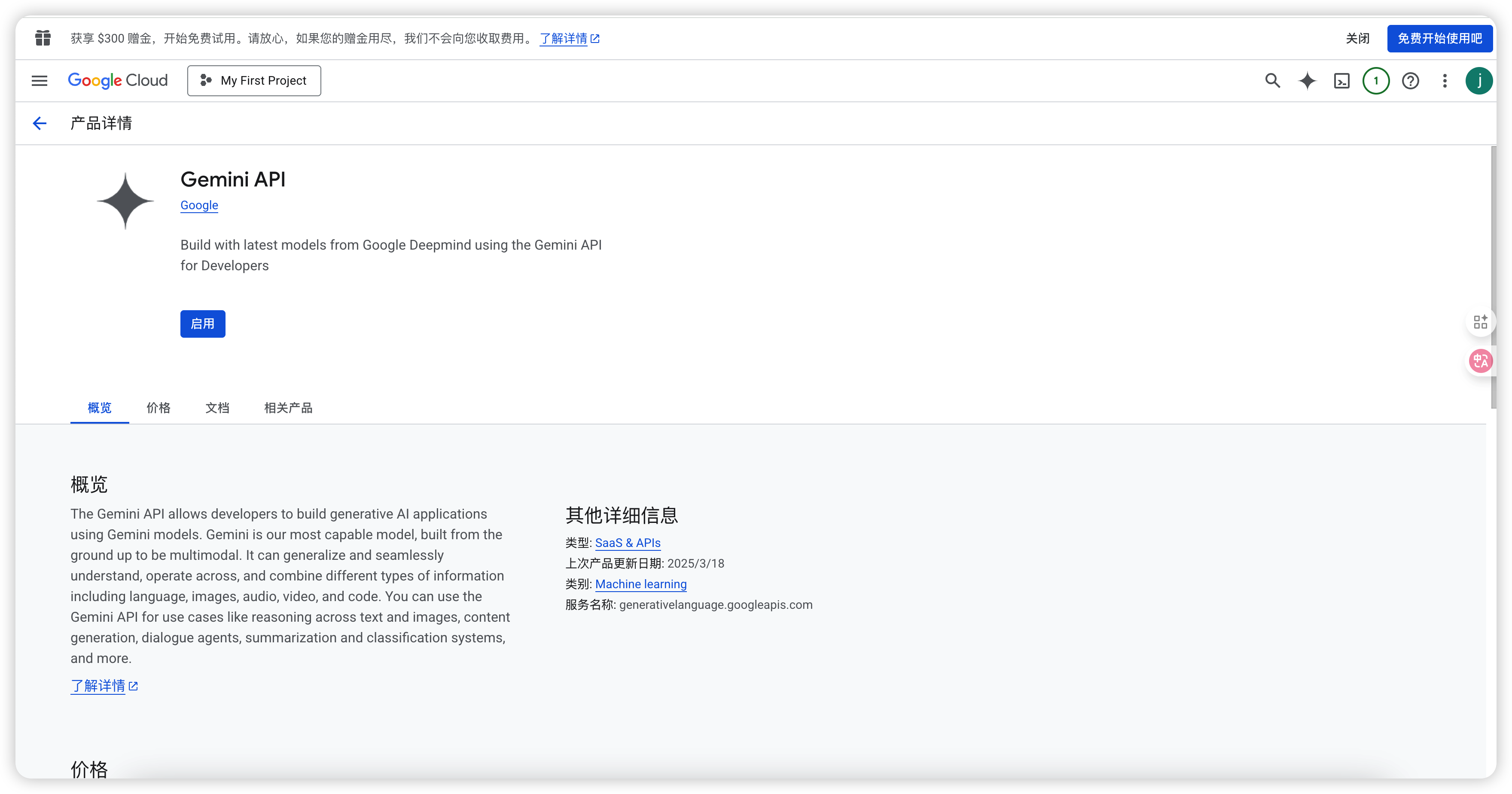Open the account avatar labeled j
Screen dimensions: 1512x794
tap(1478, 80)
